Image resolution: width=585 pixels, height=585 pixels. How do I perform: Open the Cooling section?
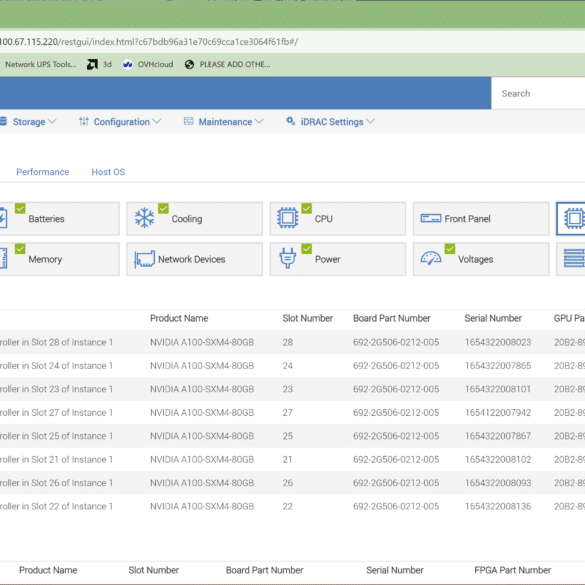pyautogui.click(x=194, y=219)
